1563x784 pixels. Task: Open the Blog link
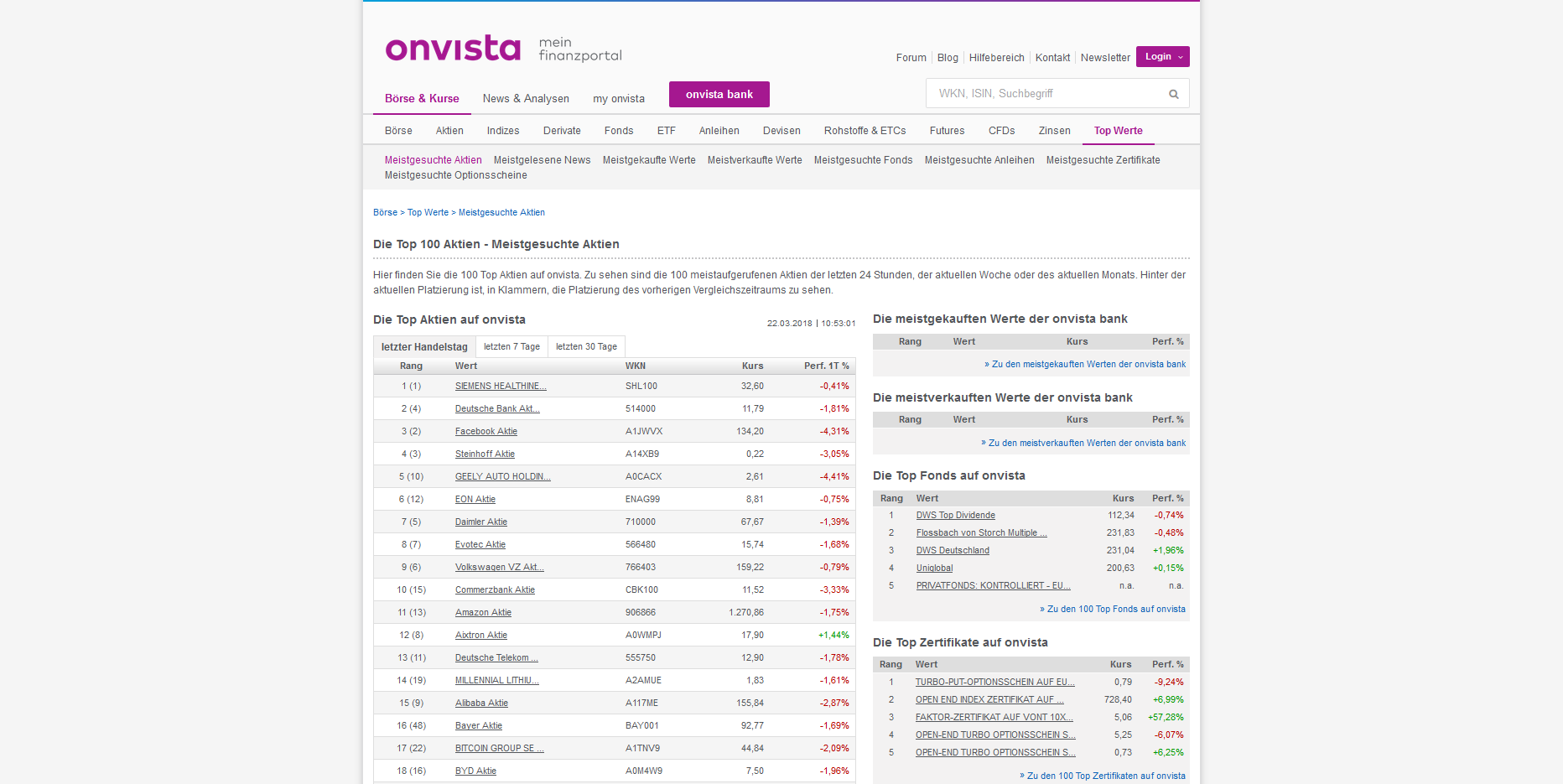click(948, 58)
